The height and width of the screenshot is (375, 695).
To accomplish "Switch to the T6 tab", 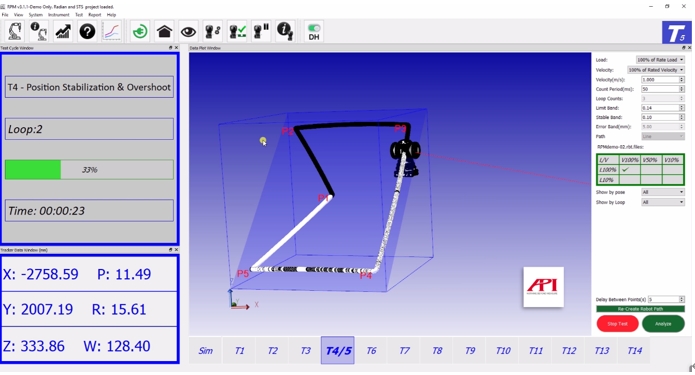I will [x=371, y=351].
